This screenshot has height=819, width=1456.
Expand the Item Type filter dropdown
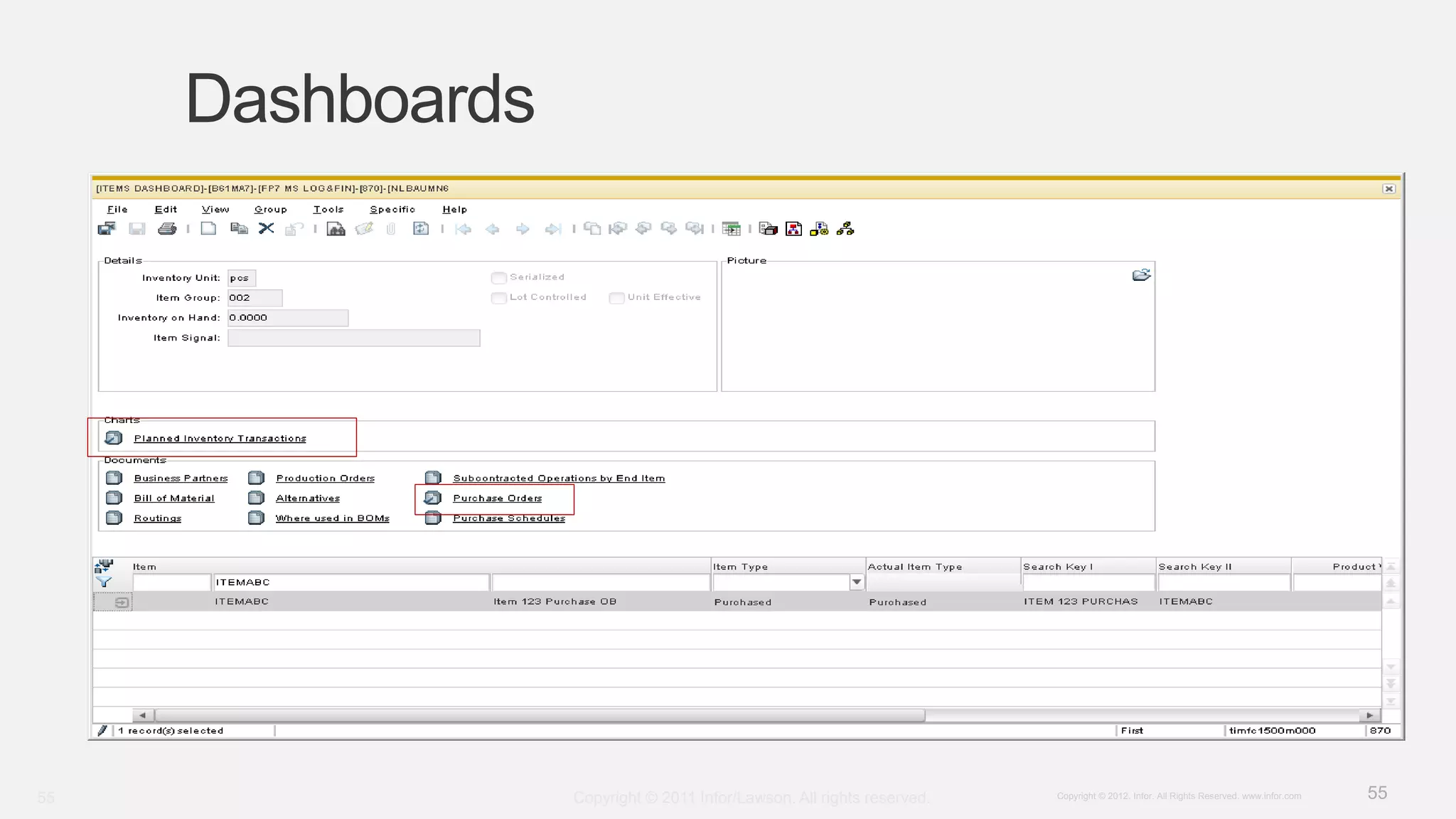point(857,582)
